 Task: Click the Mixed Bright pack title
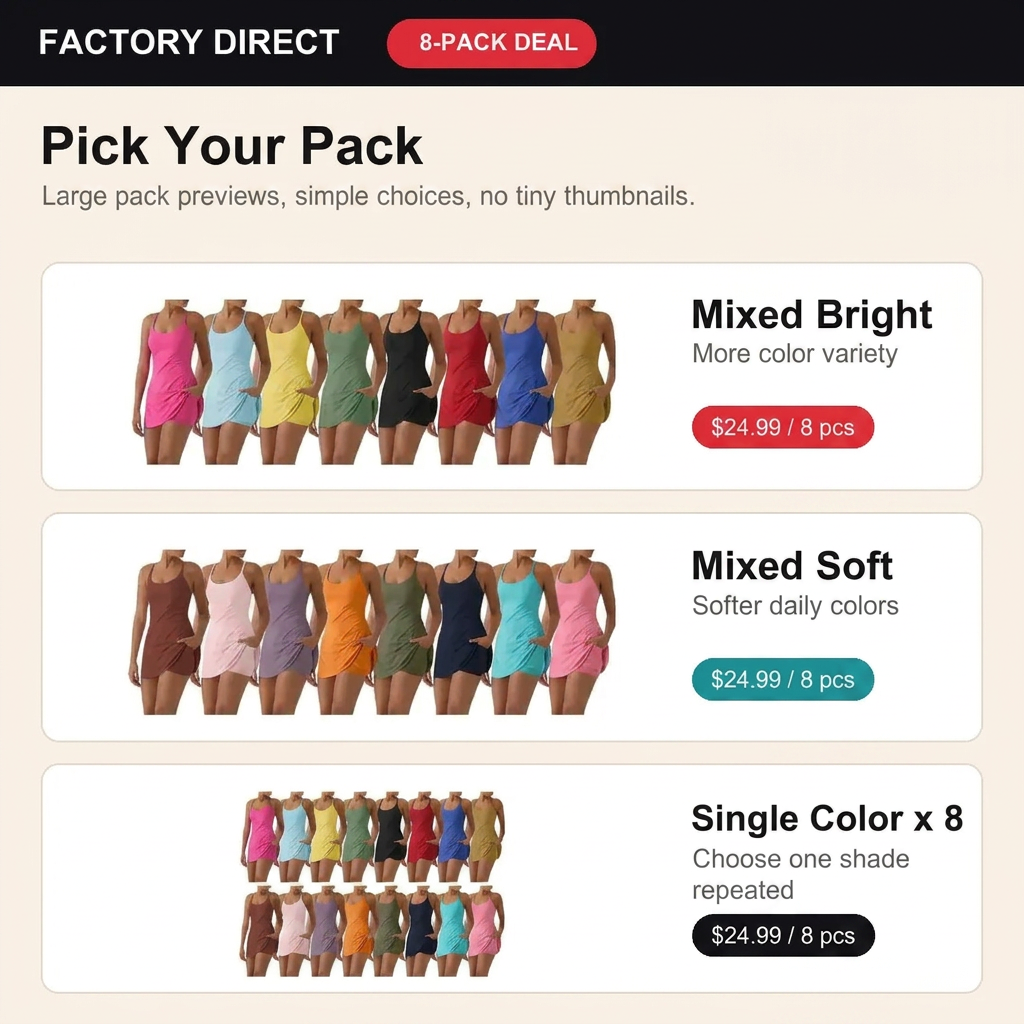[812, 315]
